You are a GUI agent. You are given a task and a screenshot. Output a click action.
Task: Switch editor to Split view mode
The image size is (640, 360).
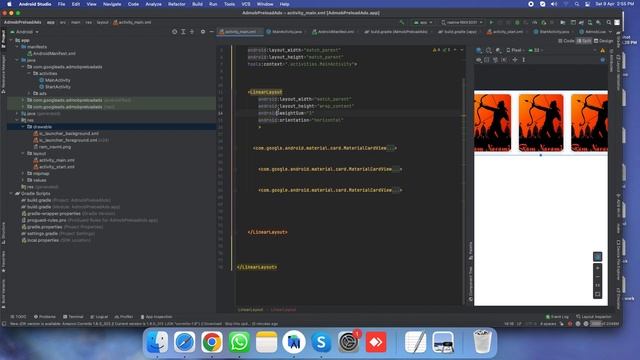(584, 41)
